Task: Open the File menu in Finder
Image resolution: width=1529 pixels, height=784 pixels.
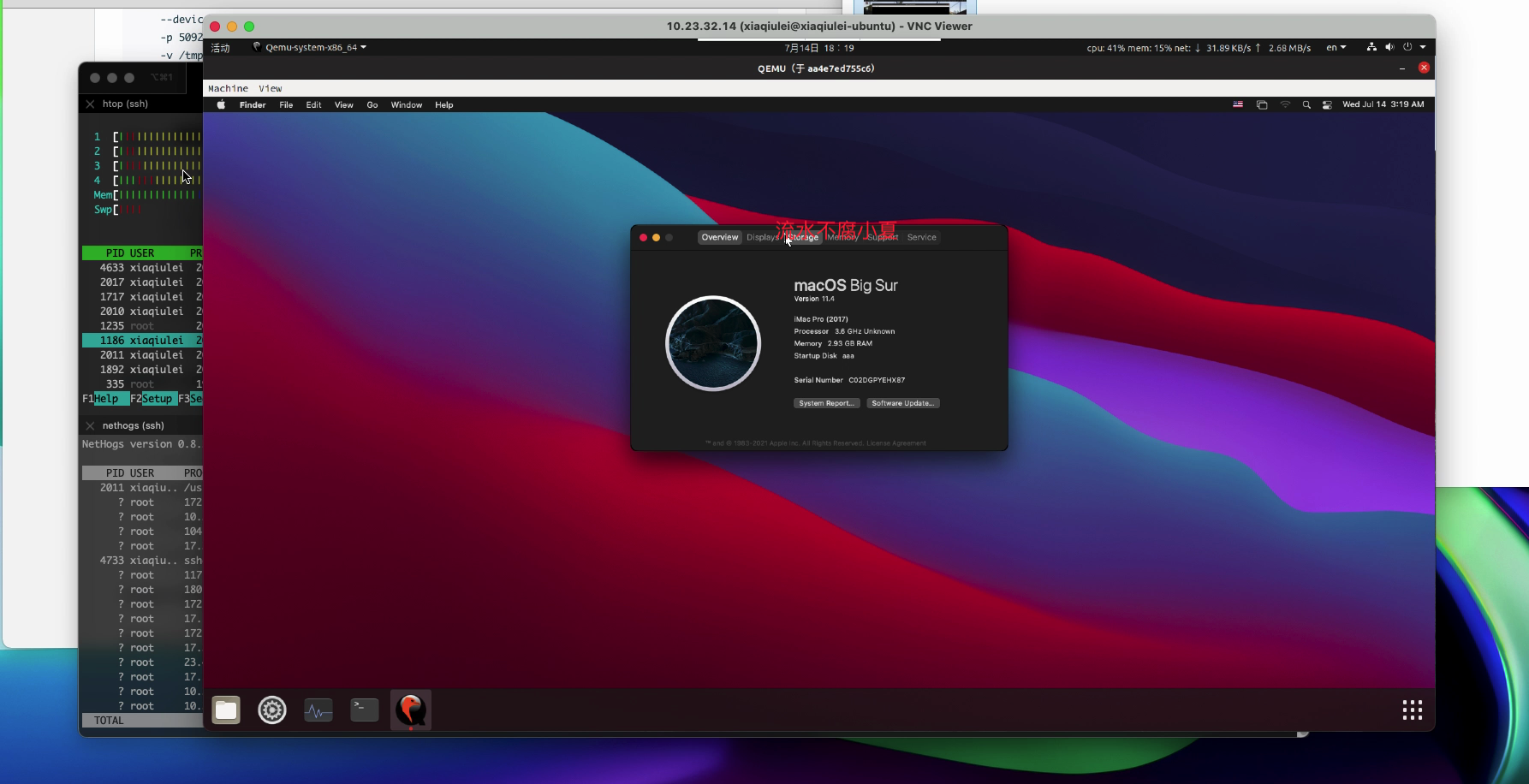Action: pos(286,104)
